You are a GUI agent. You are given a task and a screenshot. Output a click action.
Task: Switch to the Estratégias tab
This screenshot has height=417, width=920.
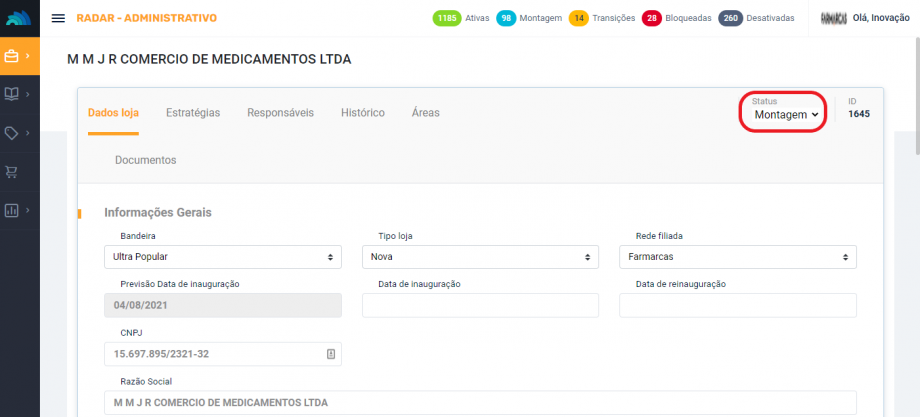pos(193,113)
